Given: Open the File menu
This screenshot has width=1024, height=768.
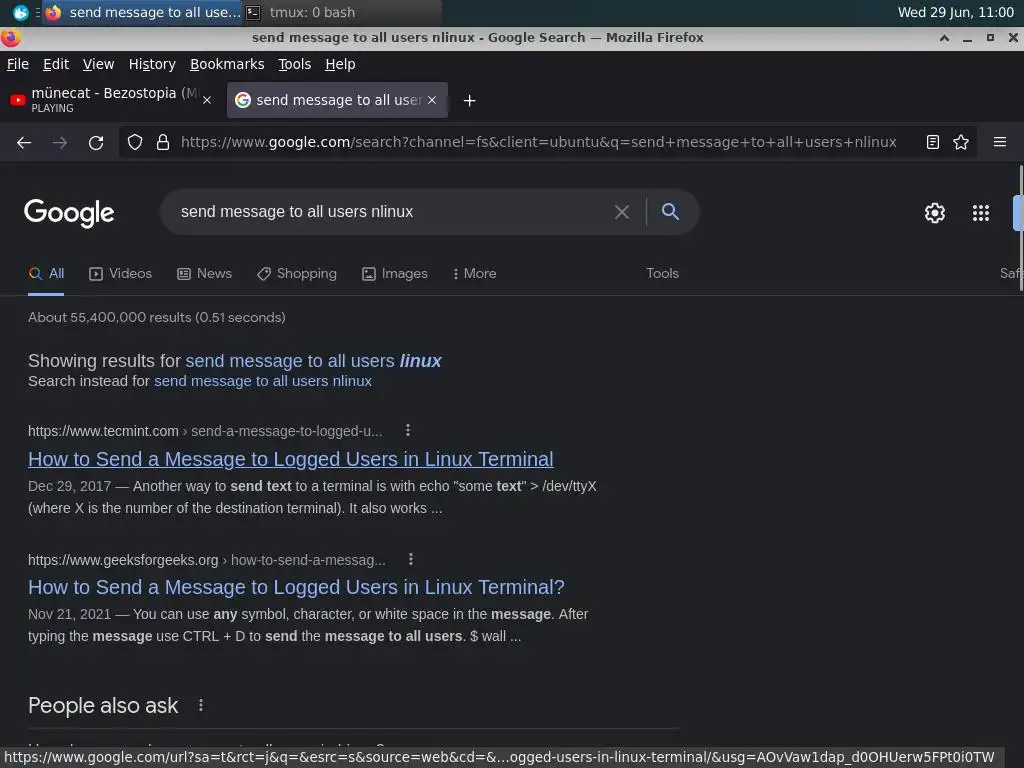Looking at the screenshot, I should pos(18,64).
